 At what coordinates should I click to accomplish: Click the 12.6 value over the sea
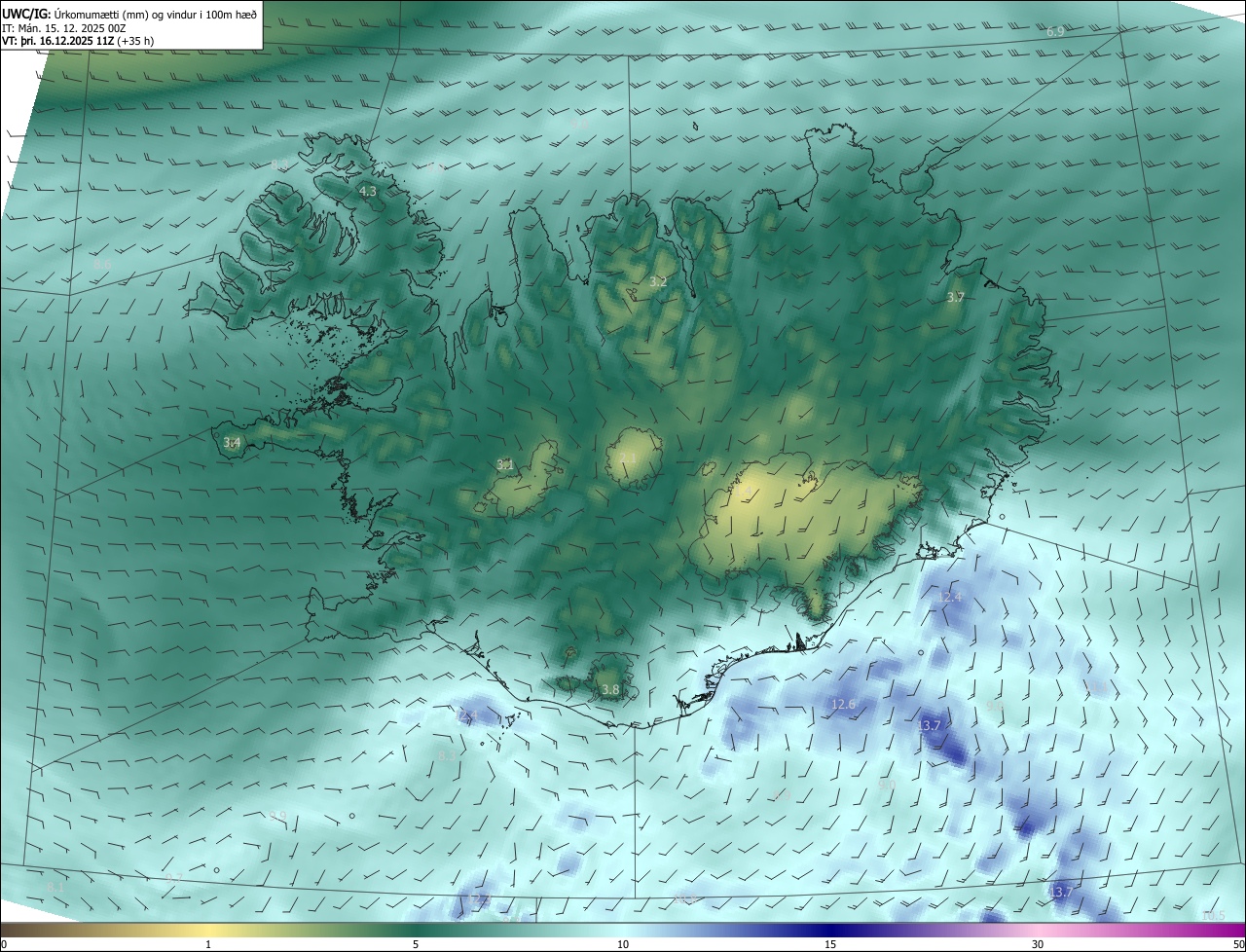[x=843, y=705]
